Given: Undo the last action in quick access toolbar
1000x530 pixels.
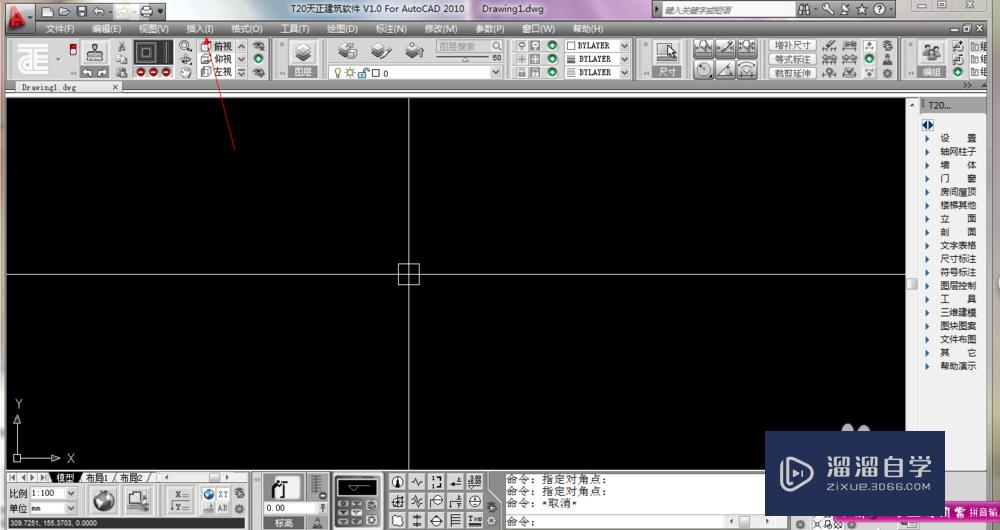Looking at the screenshot, I should click(98, 11).
